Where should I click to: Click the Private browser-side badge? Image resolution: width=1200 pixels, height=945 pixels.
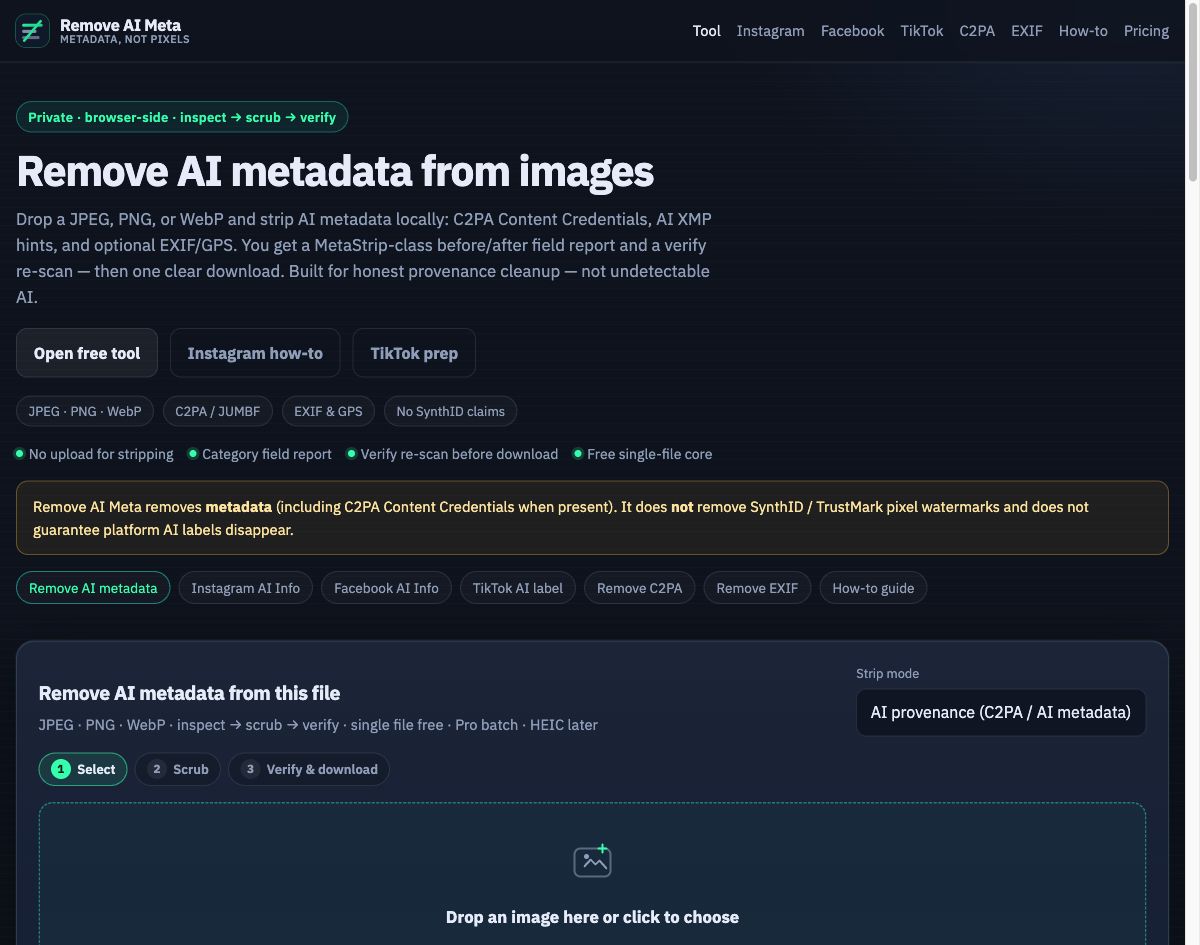pos(182,117)
